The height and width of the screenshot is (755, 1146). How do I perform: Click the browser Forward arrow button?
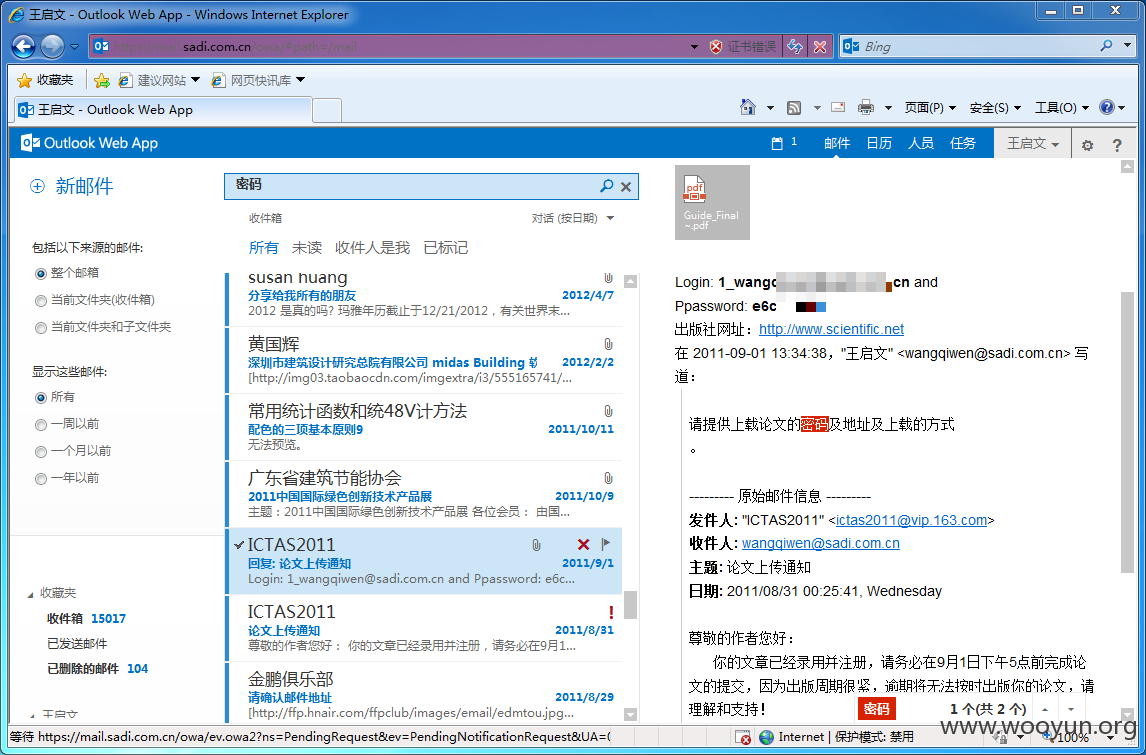tap(52, 47)
